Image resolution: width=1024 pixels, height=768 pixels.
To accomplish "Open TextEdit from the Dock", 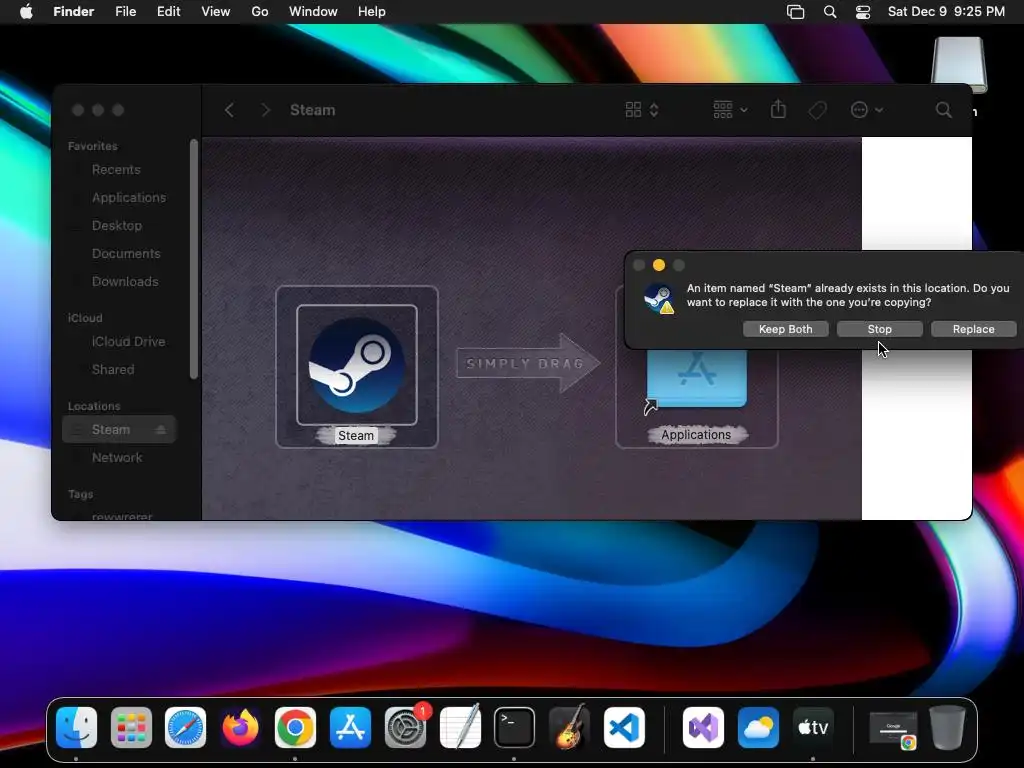I will coord(460,726).
